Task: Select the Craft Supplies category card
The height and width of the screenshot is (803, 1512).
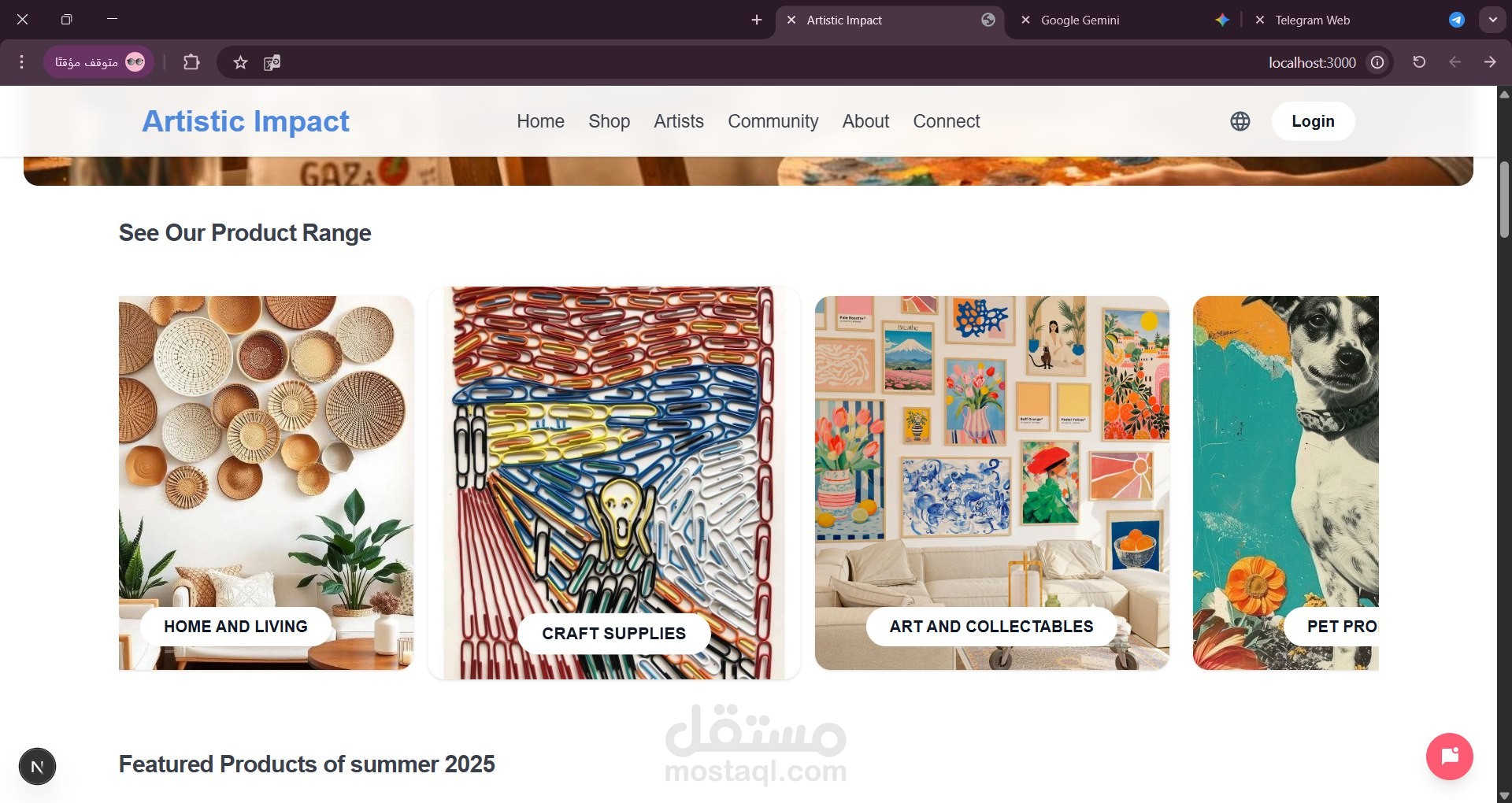Action: [x=614, y=483]
